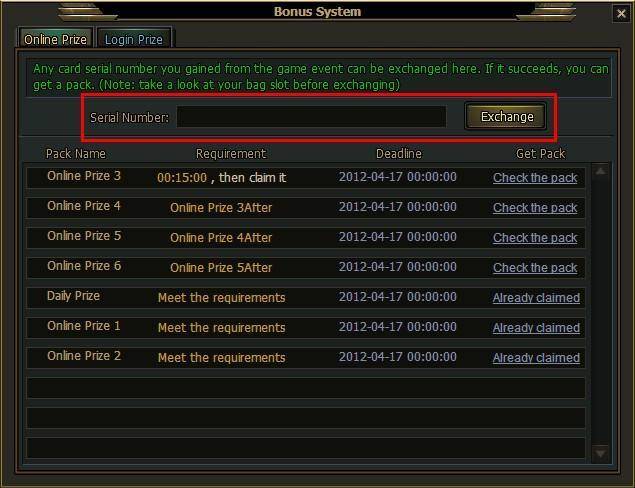Select the Daily Prize row name
The height and width of the screenshot is (488, 635).
coord(73,296)
